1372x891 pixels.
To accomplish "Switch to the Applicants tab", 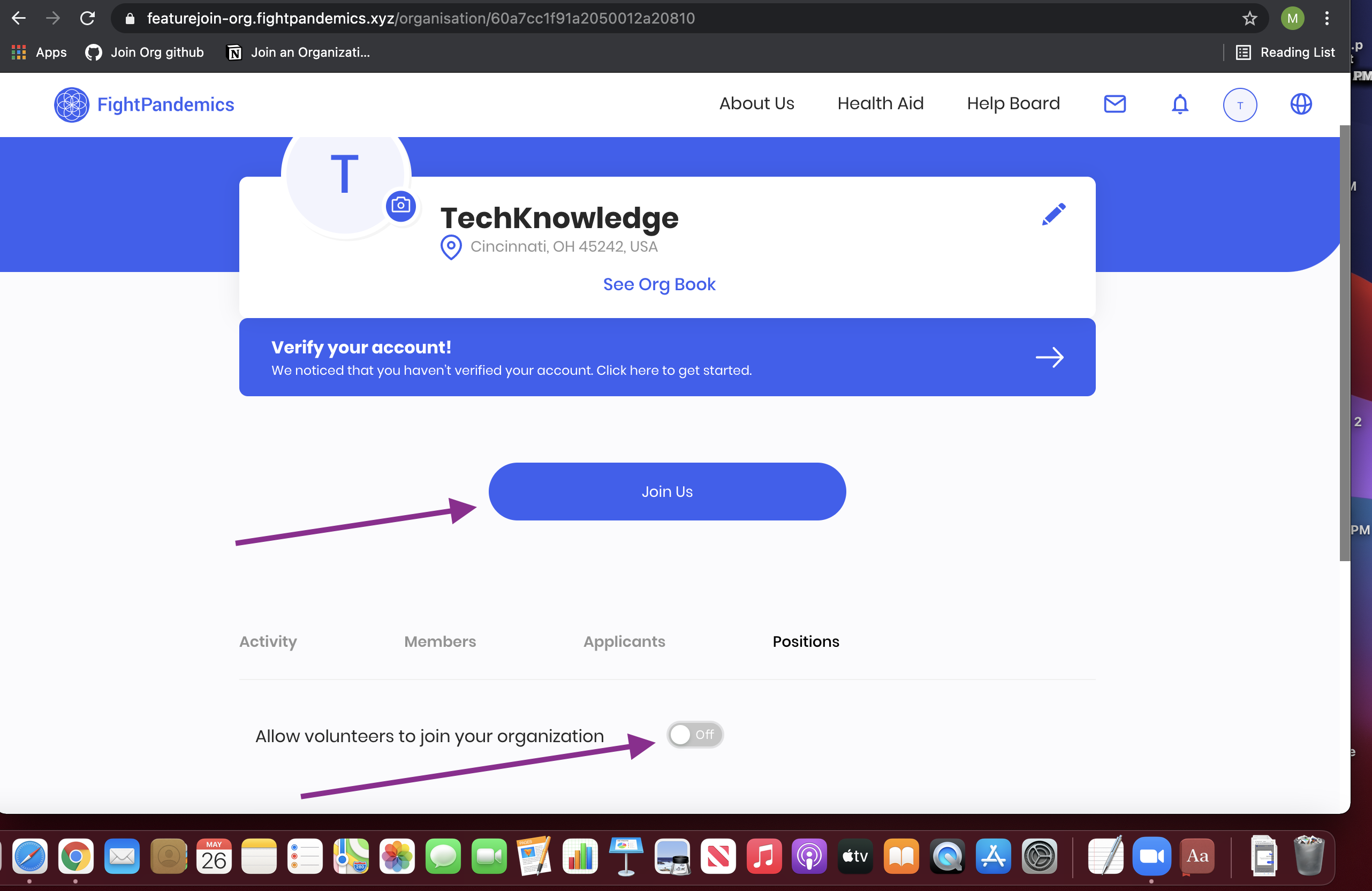I will pos(624,641).
